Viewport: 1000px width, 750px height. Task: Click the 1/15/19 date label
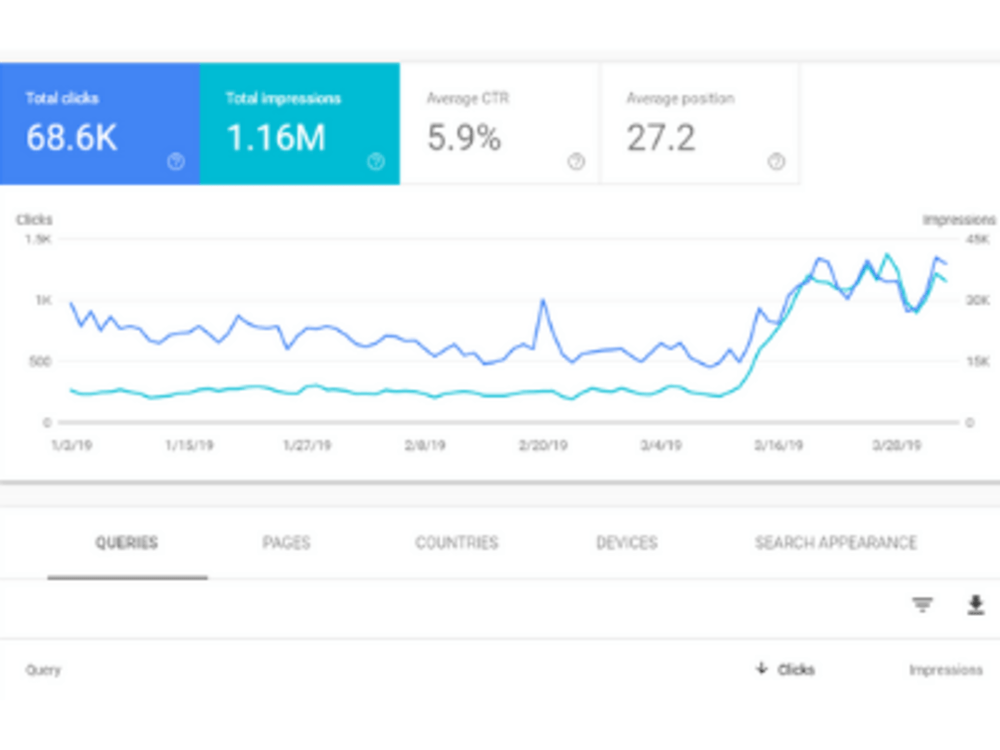(189, 445)
